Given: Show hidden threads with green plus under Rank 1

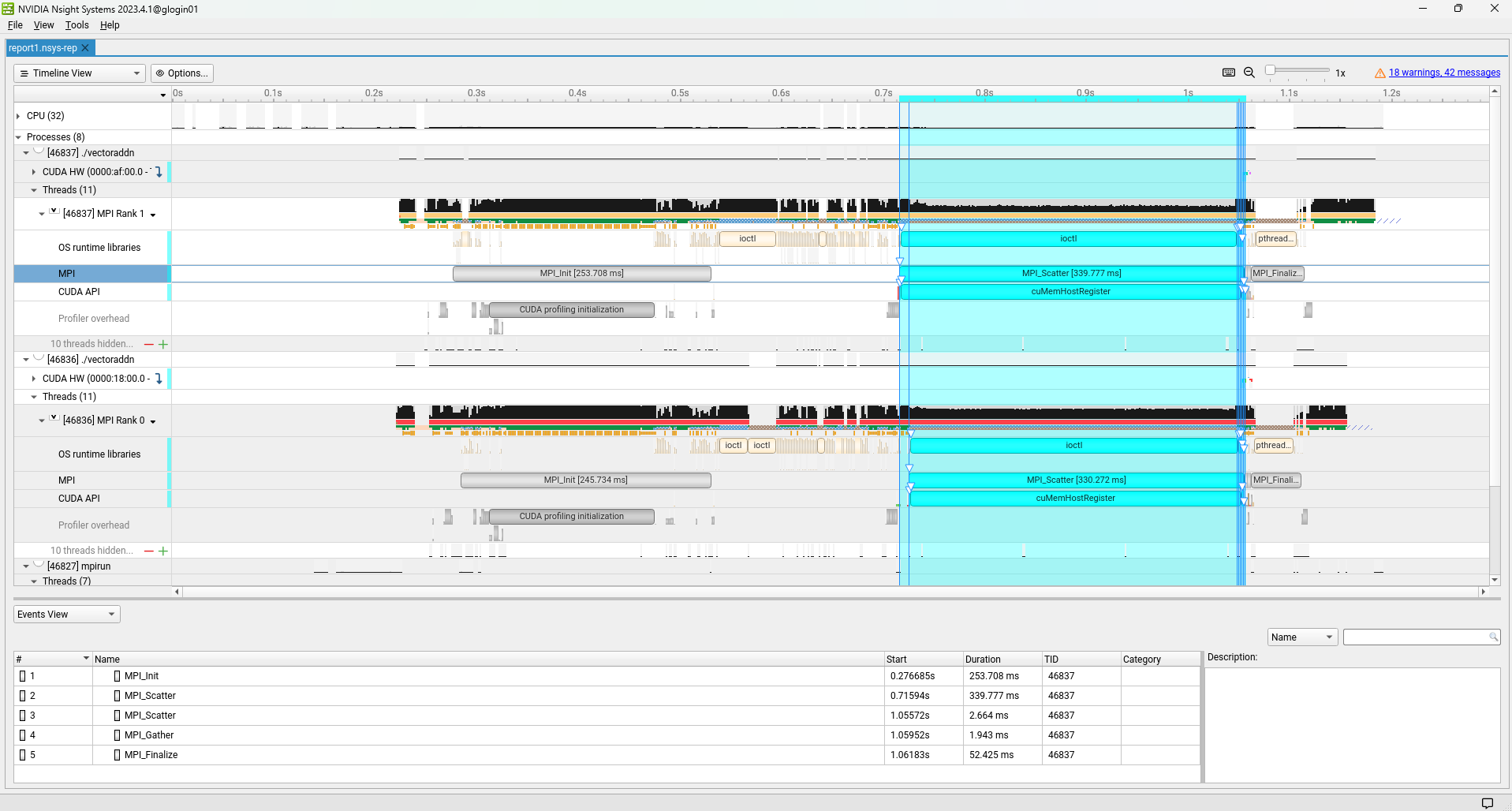Looking at the screenshot, I should coord(163,344).
